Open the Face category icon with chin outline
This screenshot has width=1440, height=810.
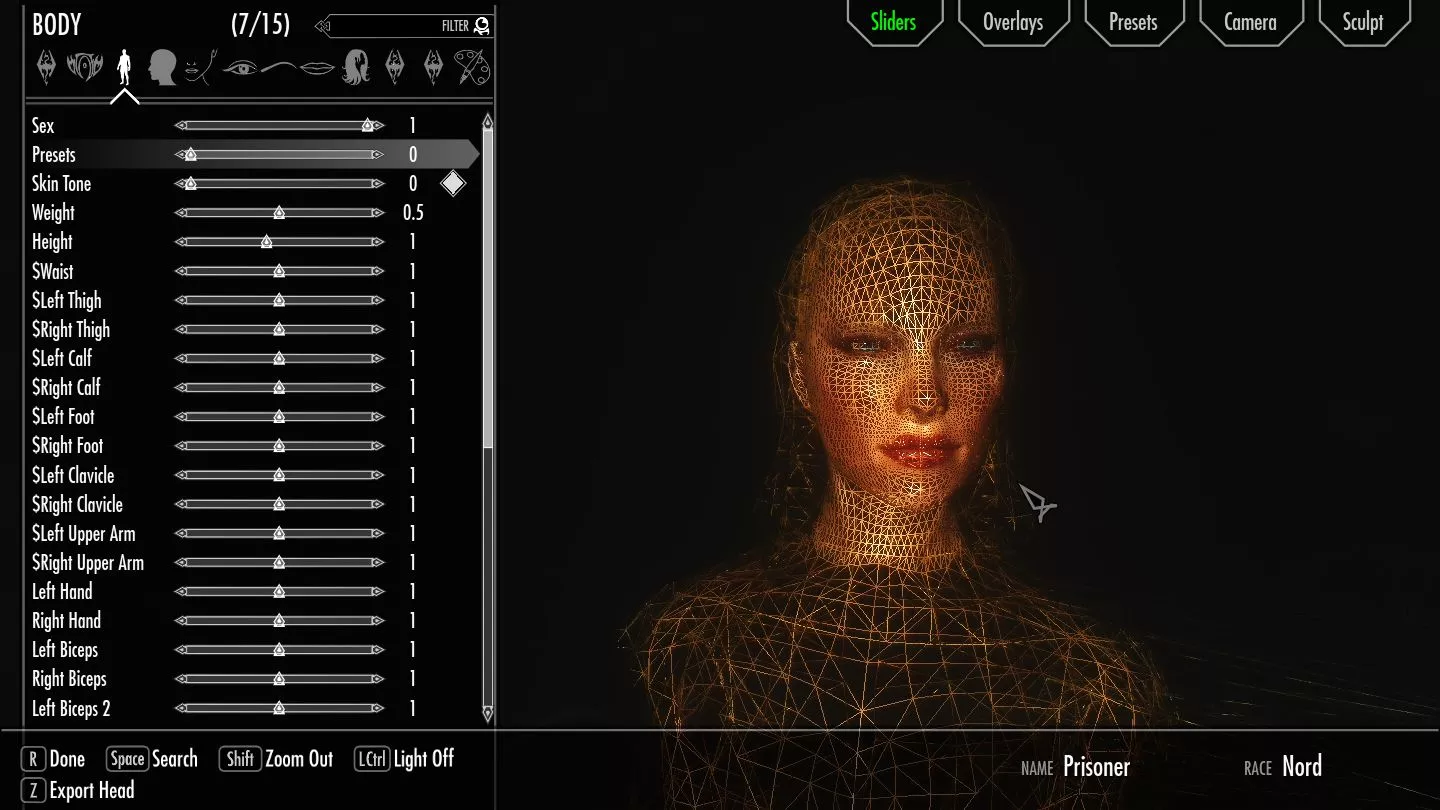[199, 68]
